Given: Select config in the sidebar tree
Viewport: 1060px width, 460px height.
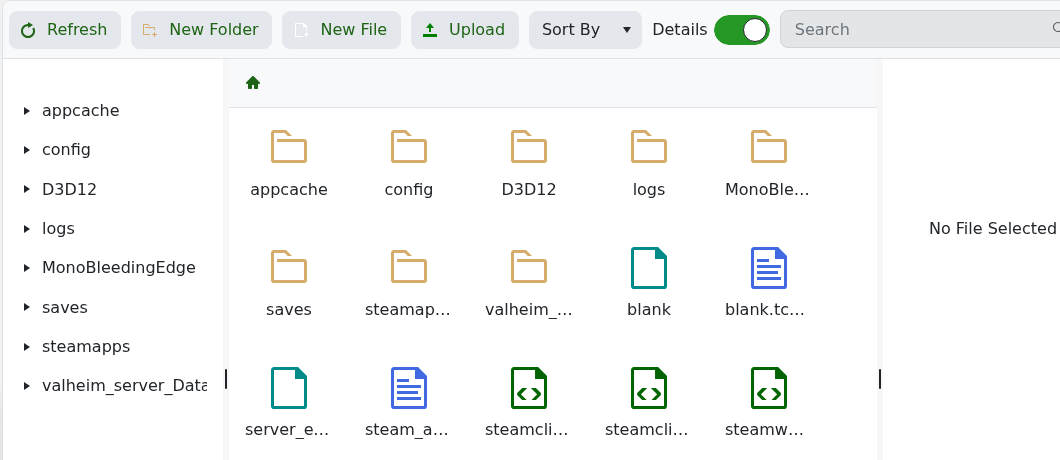Looking at the screenshot, I should [x=66, y=150].
